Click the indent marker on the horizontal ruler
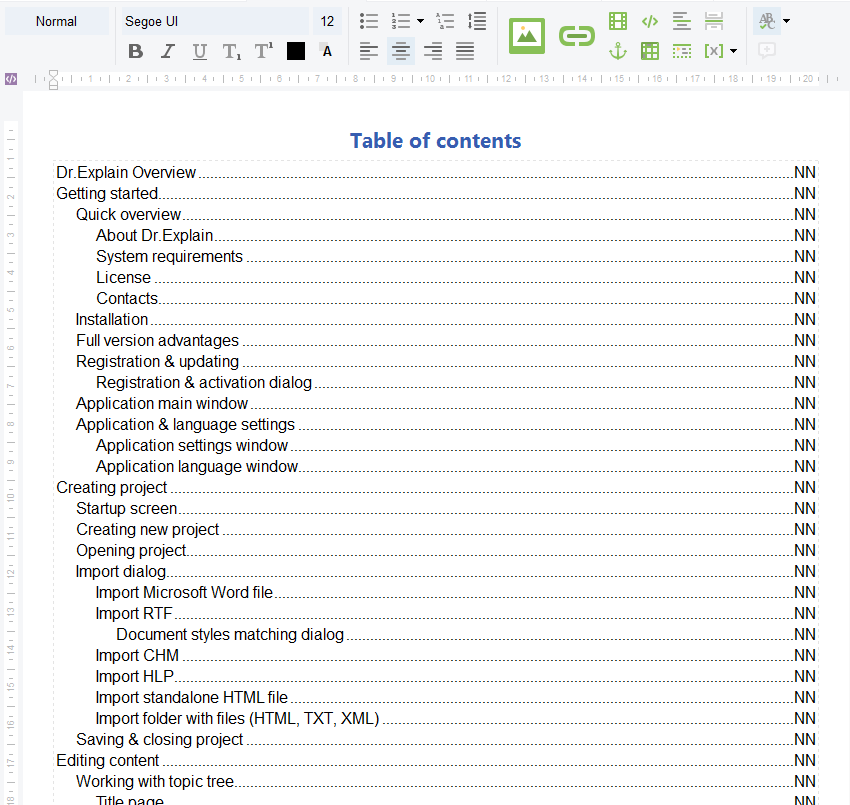The width and height of the screenshot is (850, 805). [53, 80]
